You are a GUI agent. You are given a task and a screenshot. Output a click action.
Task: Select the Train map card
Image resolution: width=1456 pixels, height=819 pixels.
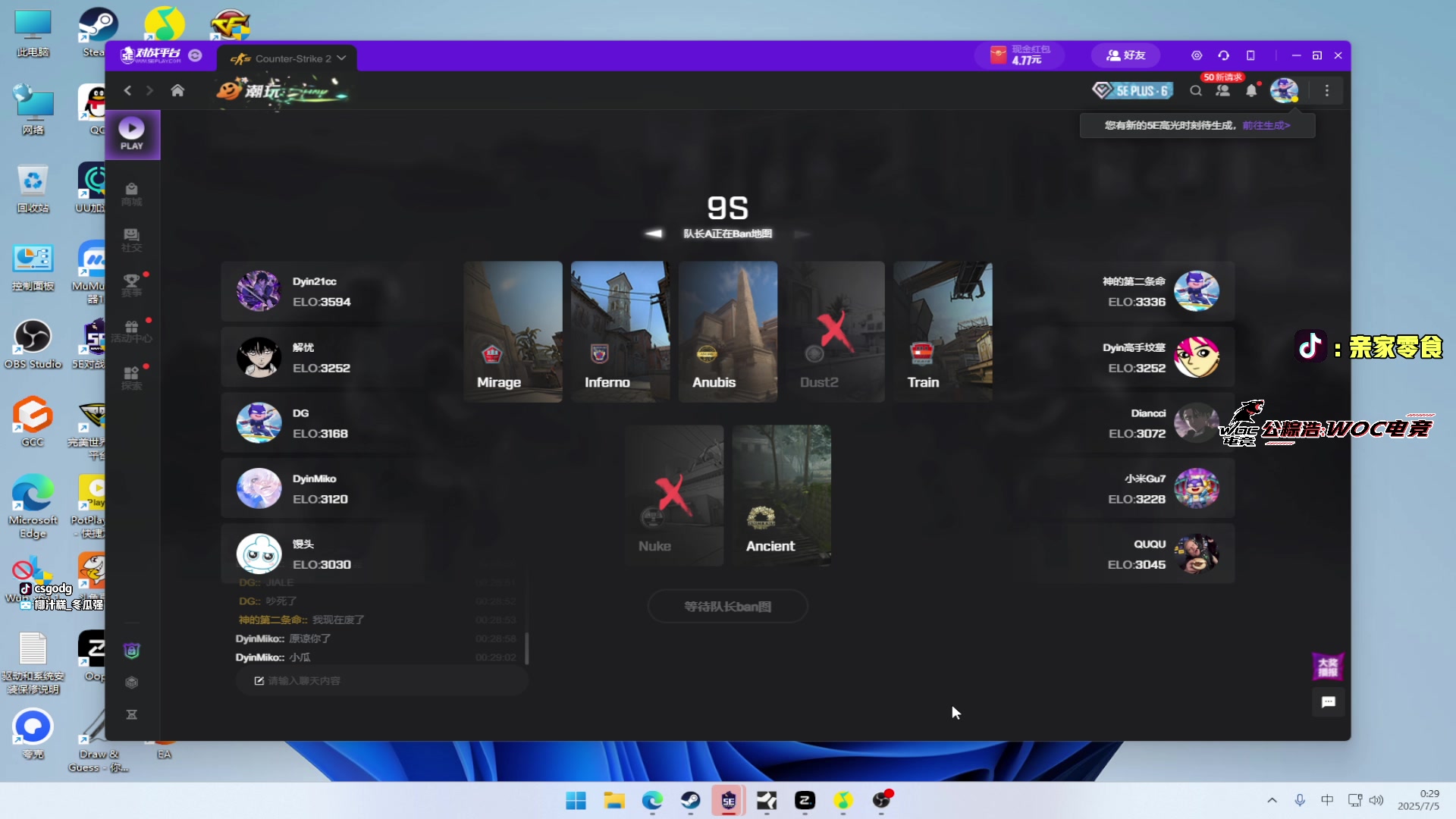[x=943, y=331]
